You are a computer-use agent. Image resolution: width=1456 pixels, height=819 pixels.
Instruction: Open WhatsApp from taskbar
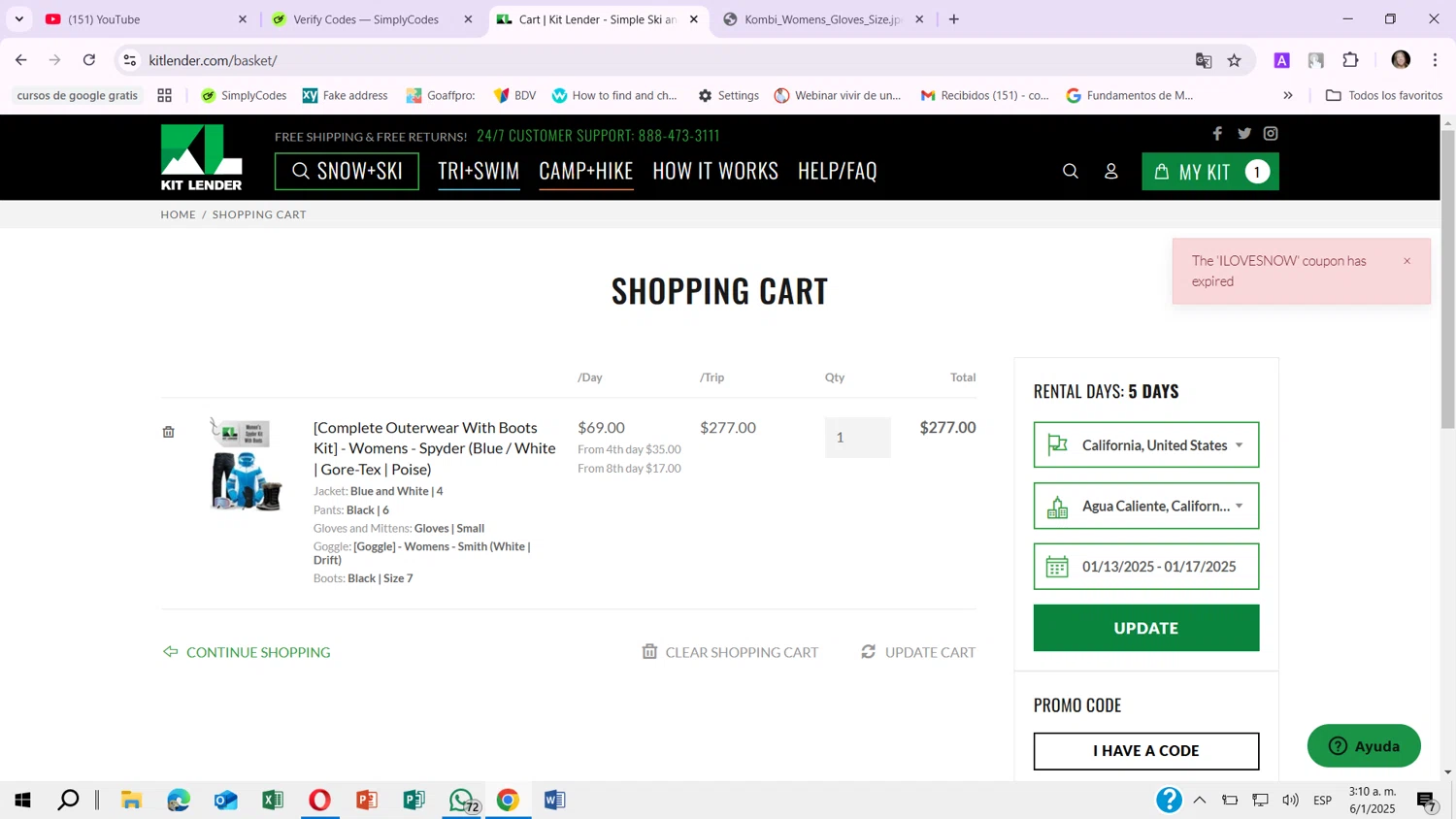point(462,800)
